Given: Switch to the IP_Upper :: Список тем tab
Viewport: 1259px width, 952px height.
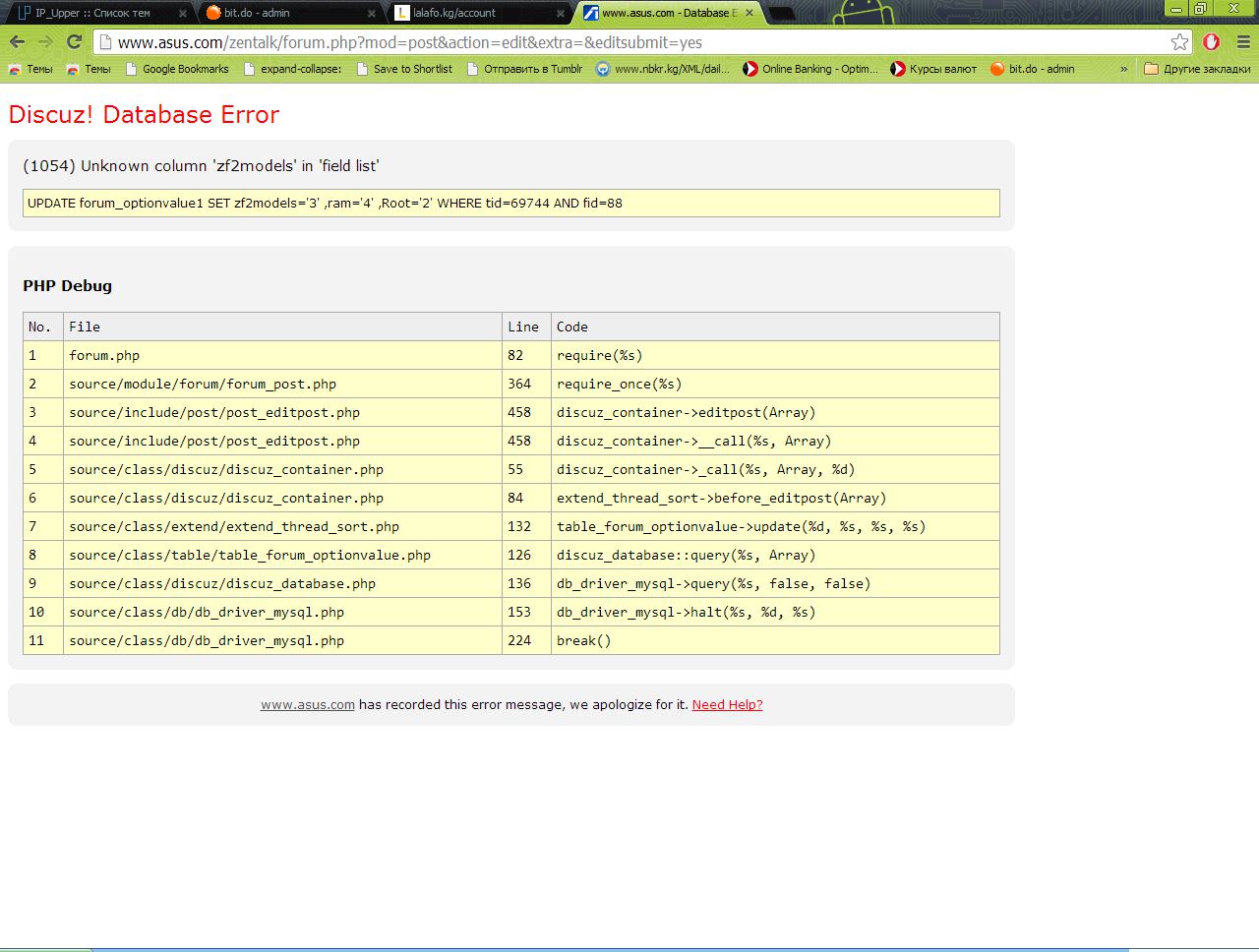Looking at the screenshot, I should 98,14.
